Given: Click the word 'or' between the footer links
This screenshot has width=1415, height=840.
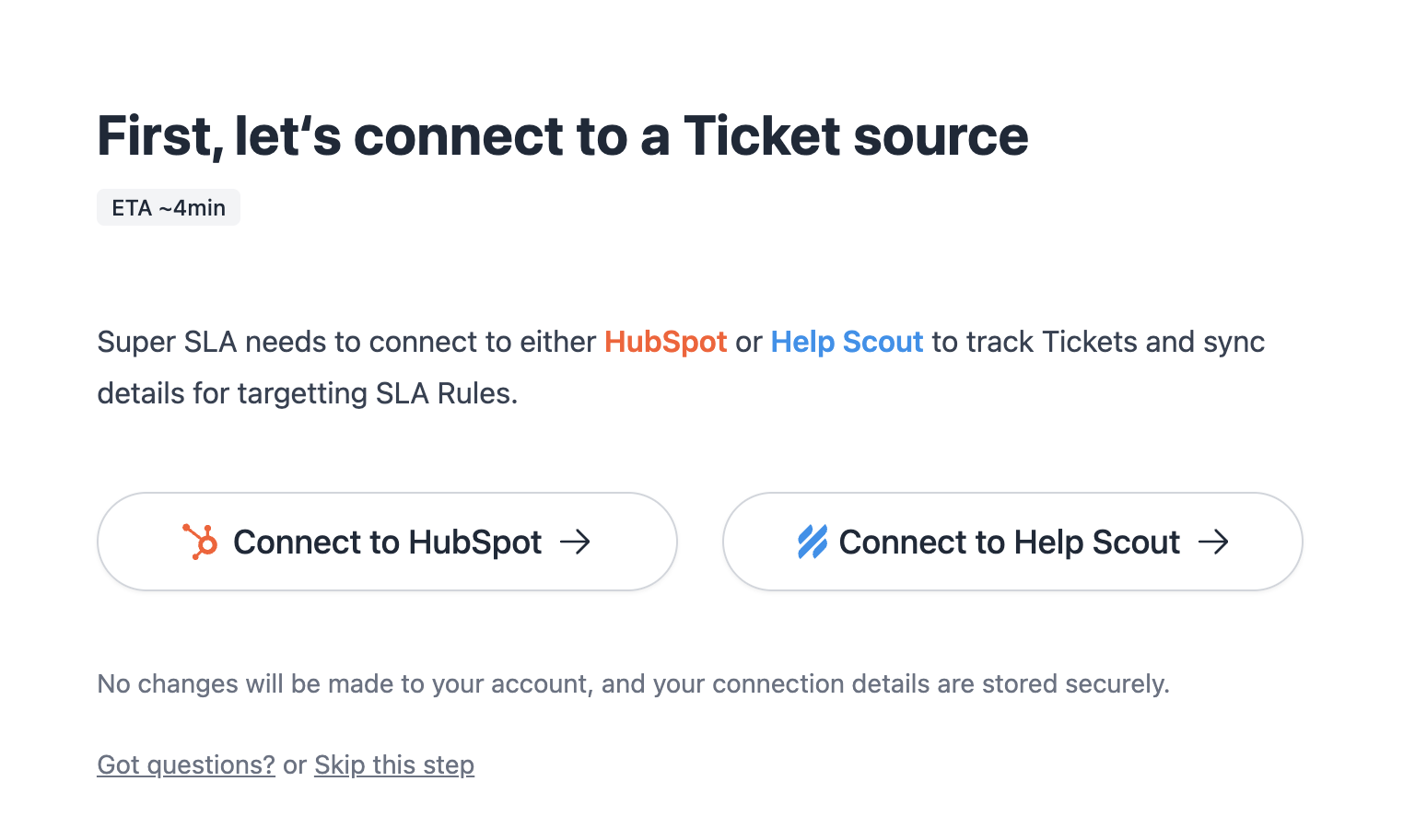Looking at the screenshot, I should (295, 765).
